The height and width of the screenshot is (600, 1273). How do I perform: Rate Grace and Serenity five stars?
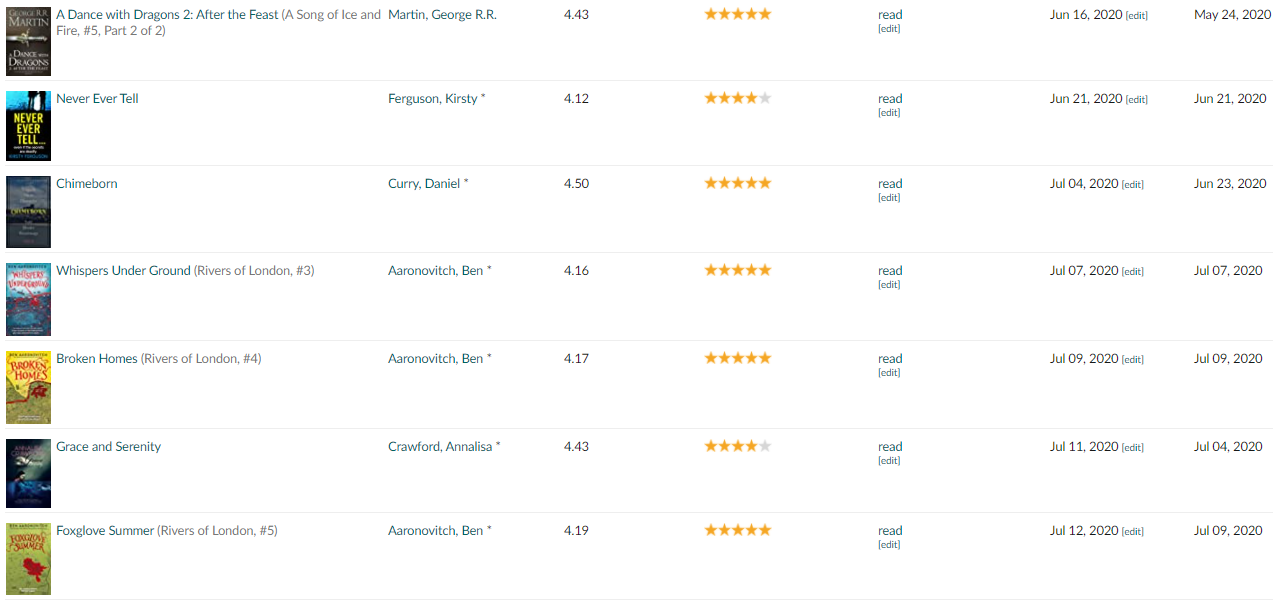(x=765, y=446)
